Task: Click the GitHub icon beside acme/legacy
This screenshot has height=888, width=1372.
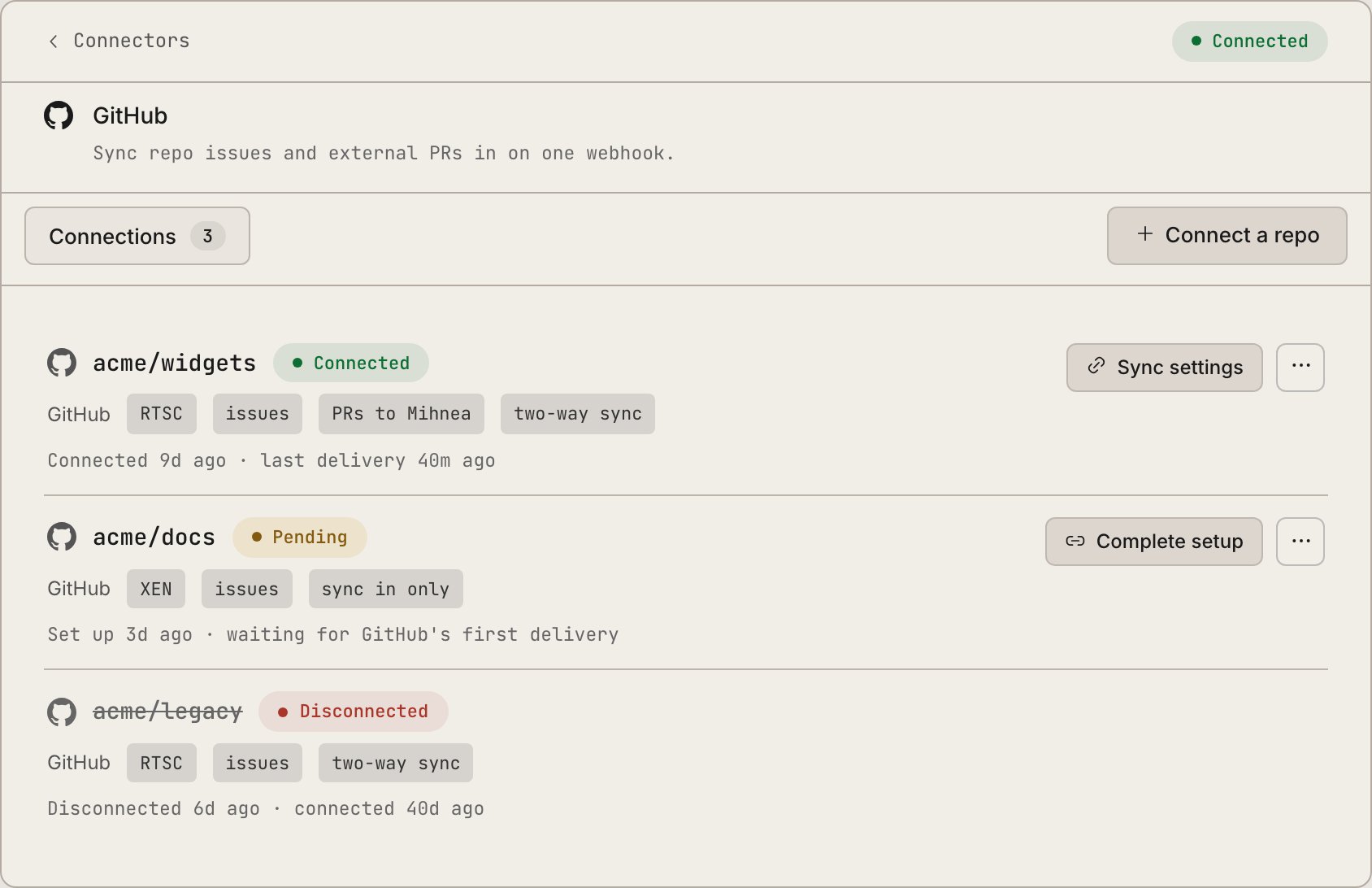Action: coord(62,712)
